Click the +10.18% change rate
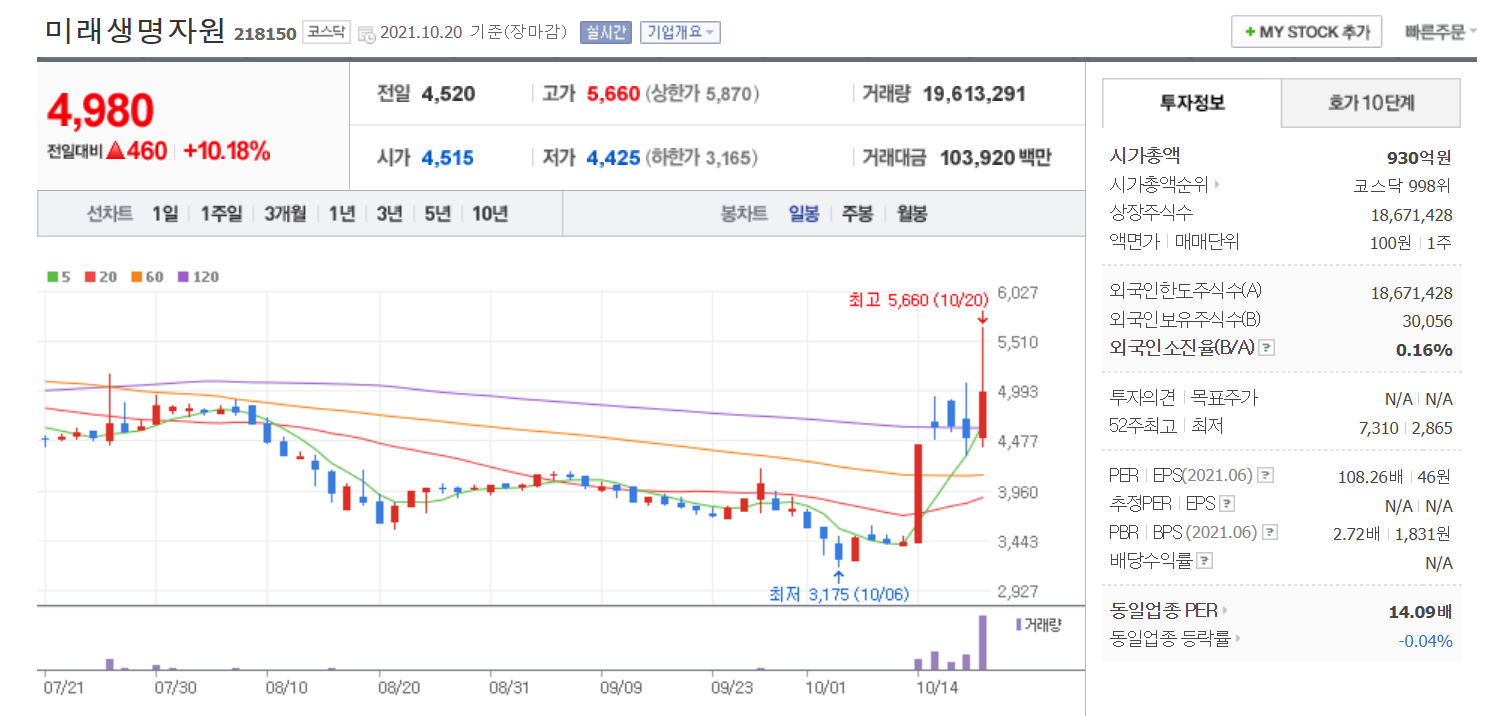Viewport: 1506px width, 716px height. pos(227,152)
